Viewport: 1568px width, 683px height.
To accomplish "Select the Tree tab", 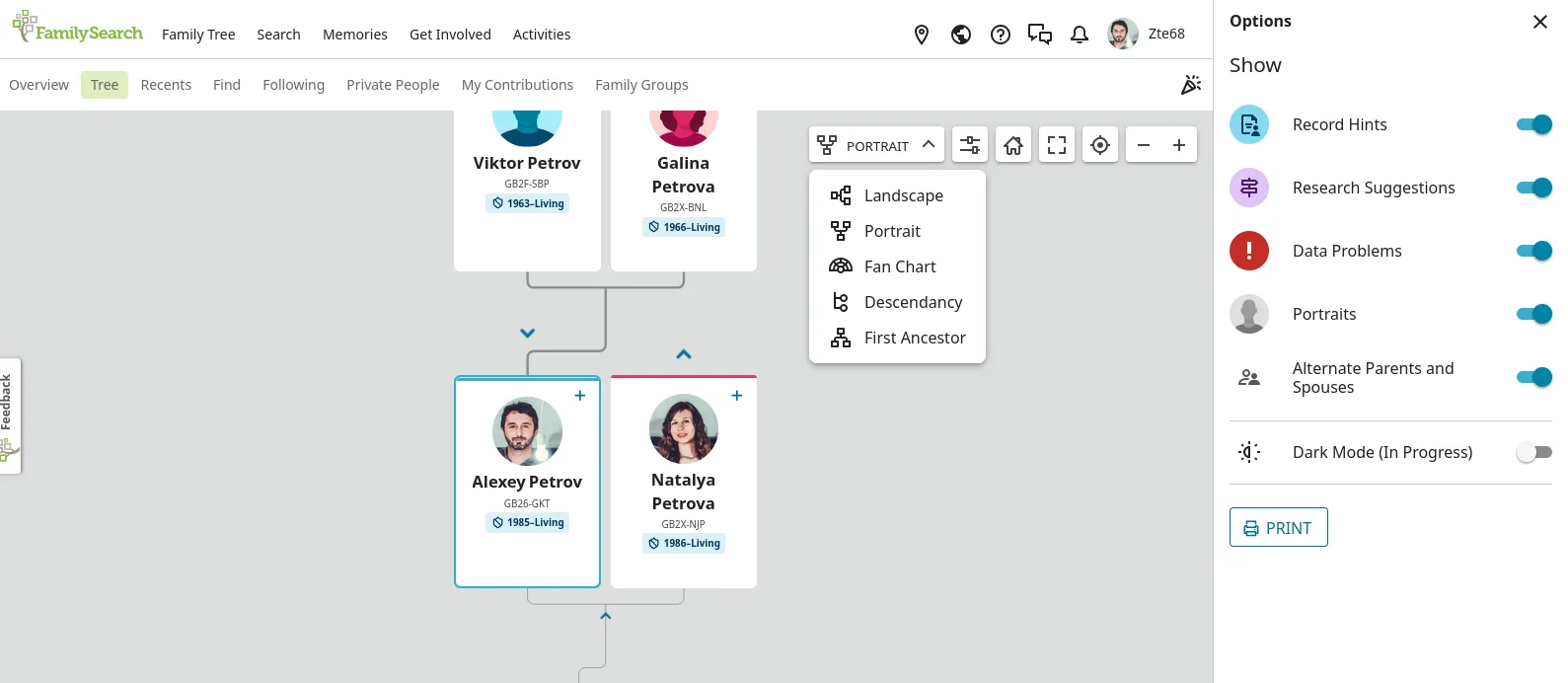I will pos(105,85).
